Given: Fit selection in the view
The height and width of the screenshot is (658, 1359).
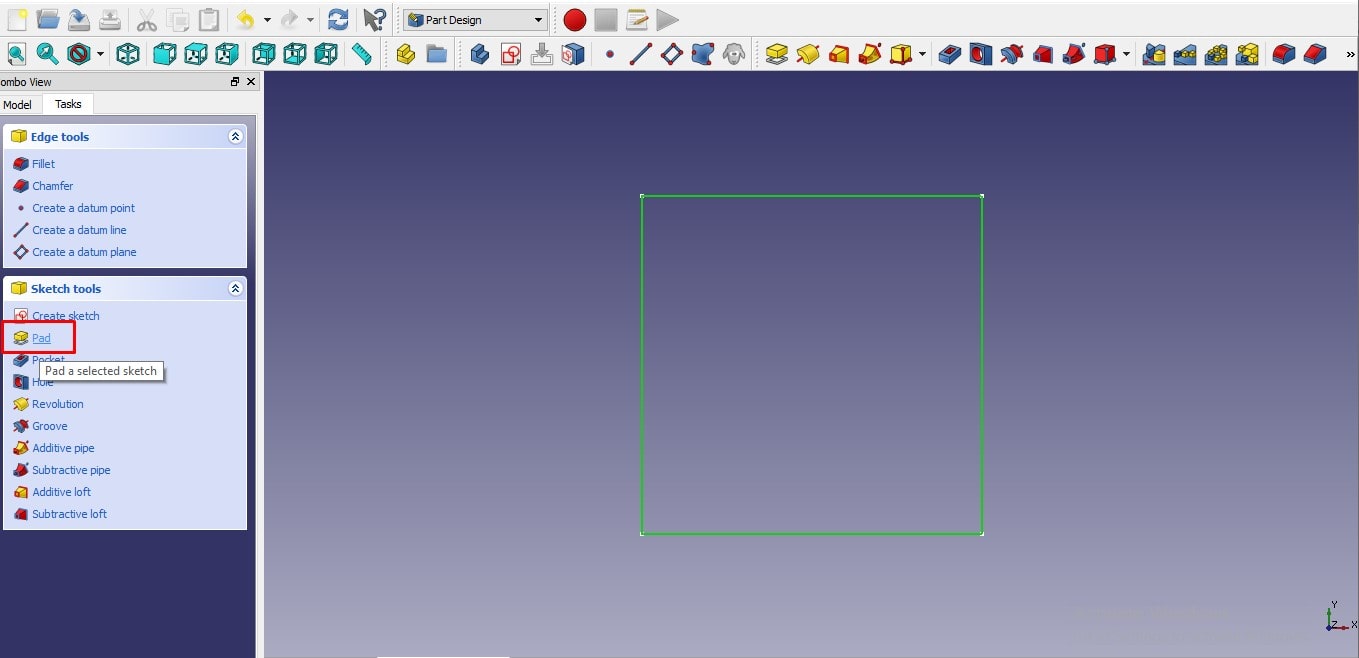Looking at the screenshot, I should point(48,54).
